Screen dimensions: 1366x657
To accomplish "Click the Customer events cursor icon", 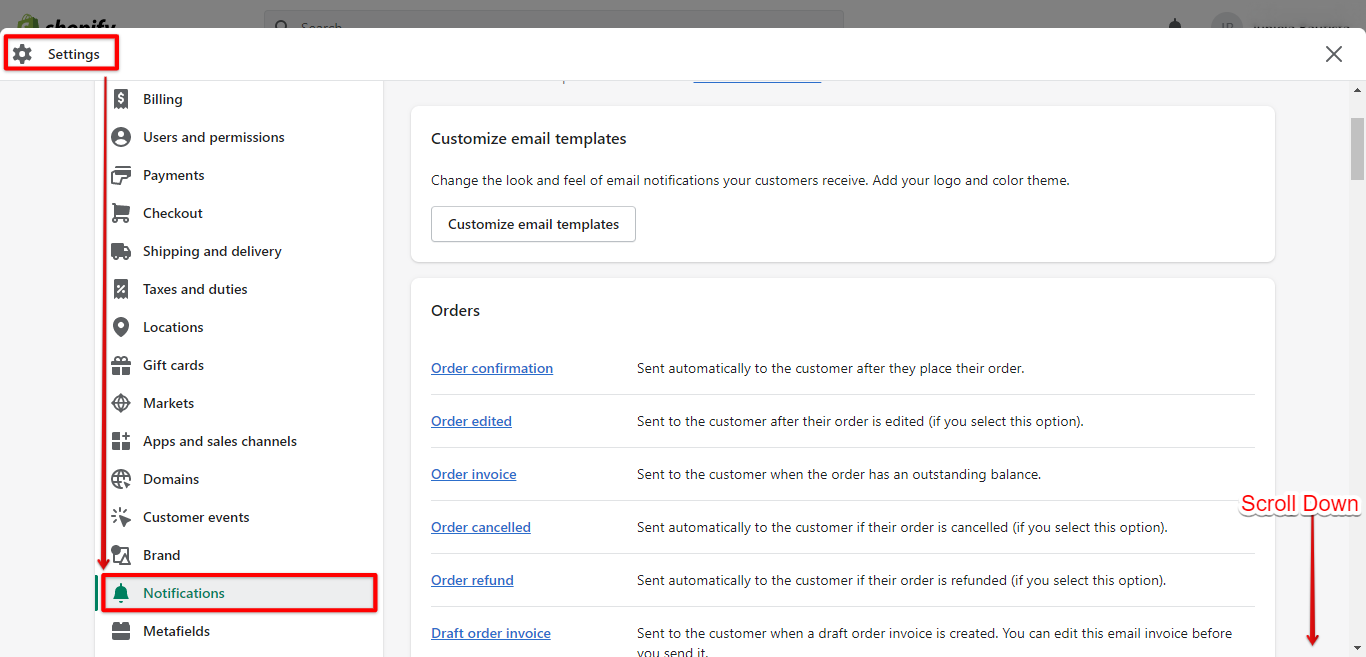I will click(121, 517).
